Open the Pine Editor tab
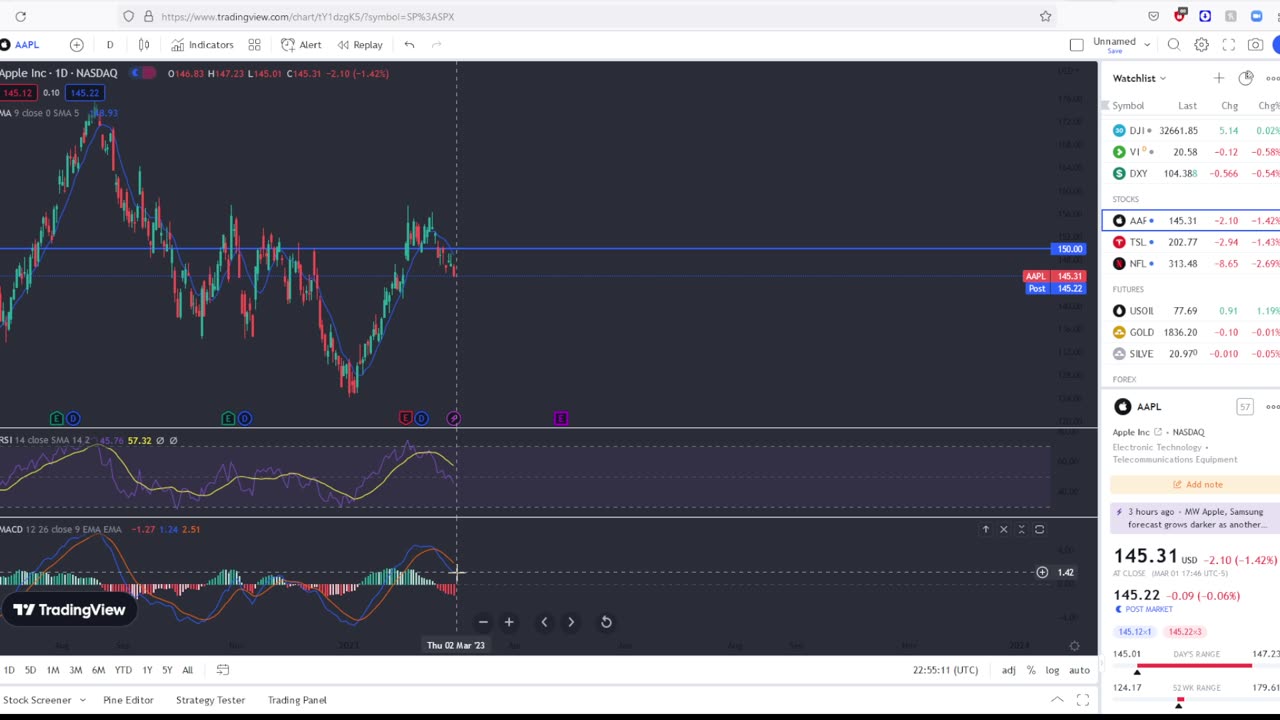Screen dimensions: 1280x720 coord(128,700)
